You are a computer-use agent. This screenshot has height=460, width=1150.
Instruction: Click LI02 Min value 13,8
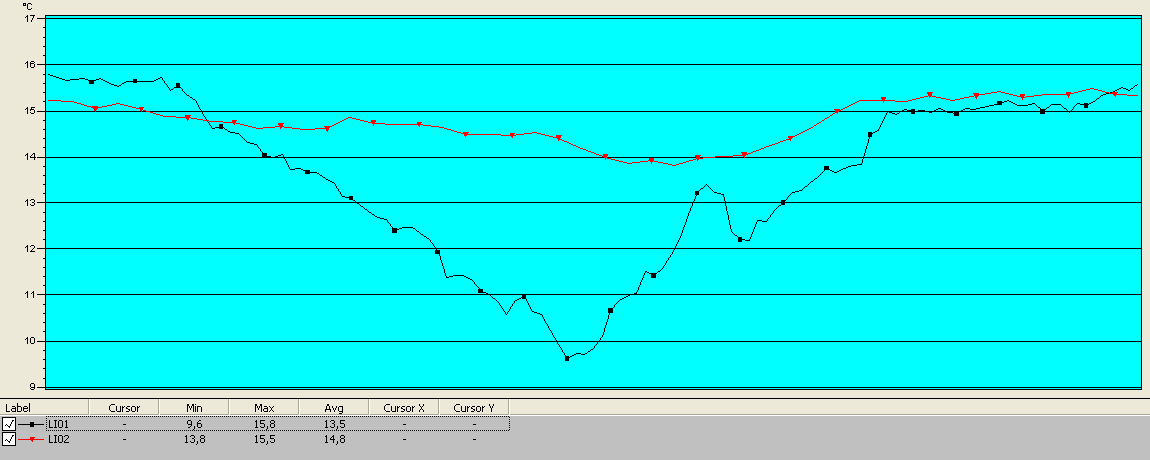(x=194, y=439)
